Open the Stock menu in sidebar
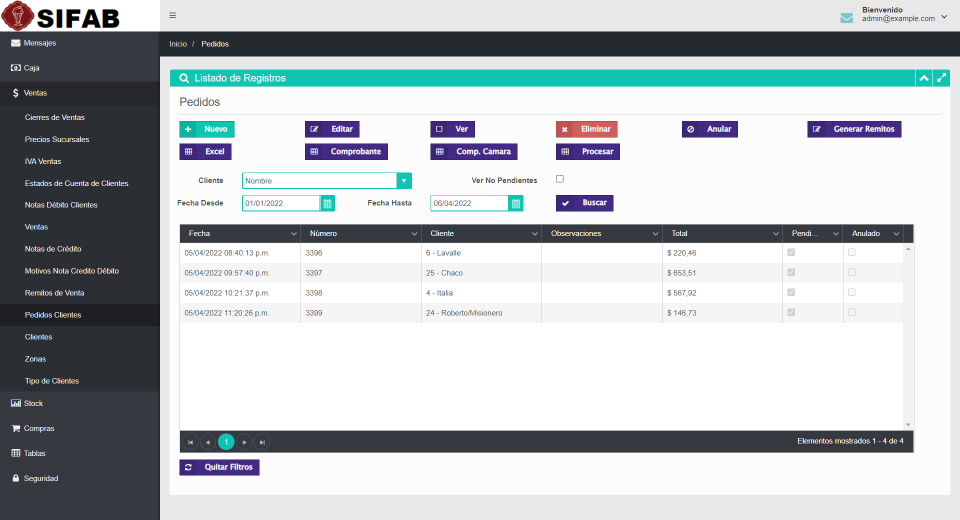The height and width of the screenshot is (520, 960). pos(33,404)
